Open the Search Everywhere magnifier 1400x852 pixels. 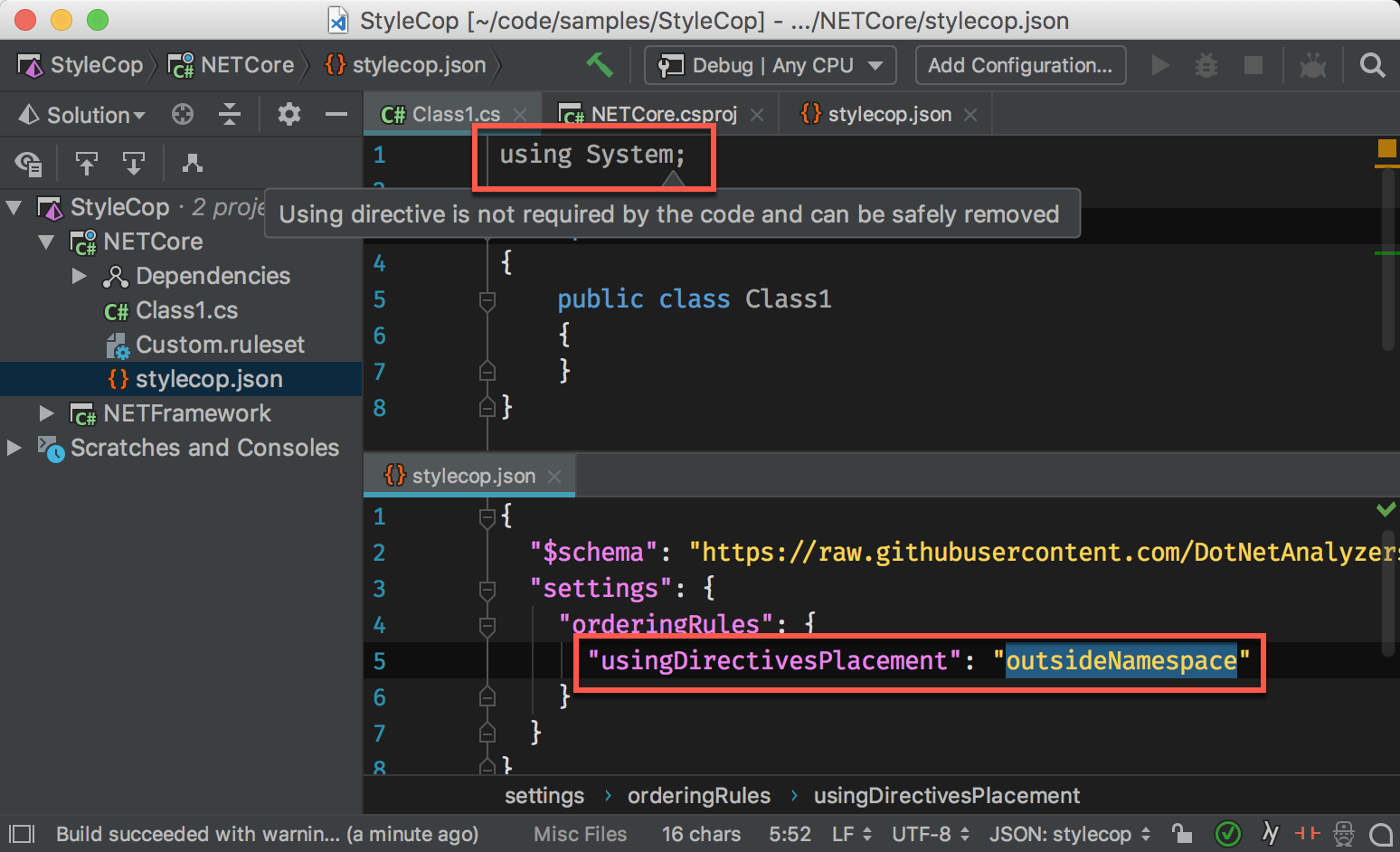(1372, 65)
